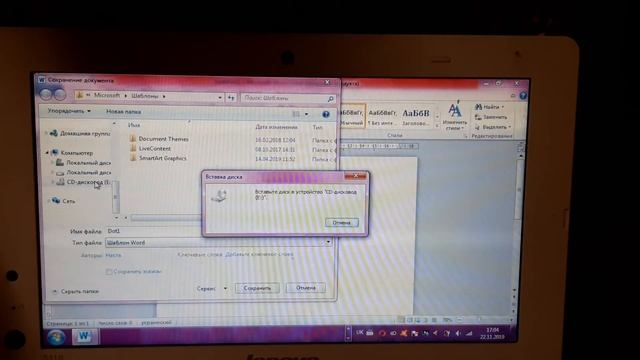Click the Добавьте ключевое слово link
640x360 pixels.
[x=259, y=254]
